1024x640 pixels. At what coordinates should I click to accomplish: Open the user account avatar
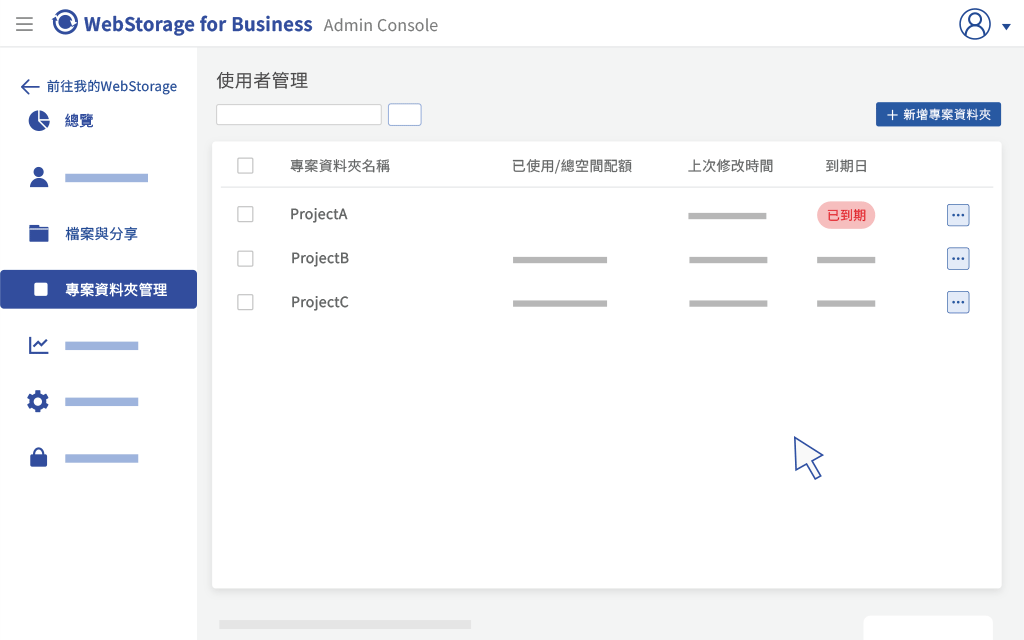coord(974,24)
